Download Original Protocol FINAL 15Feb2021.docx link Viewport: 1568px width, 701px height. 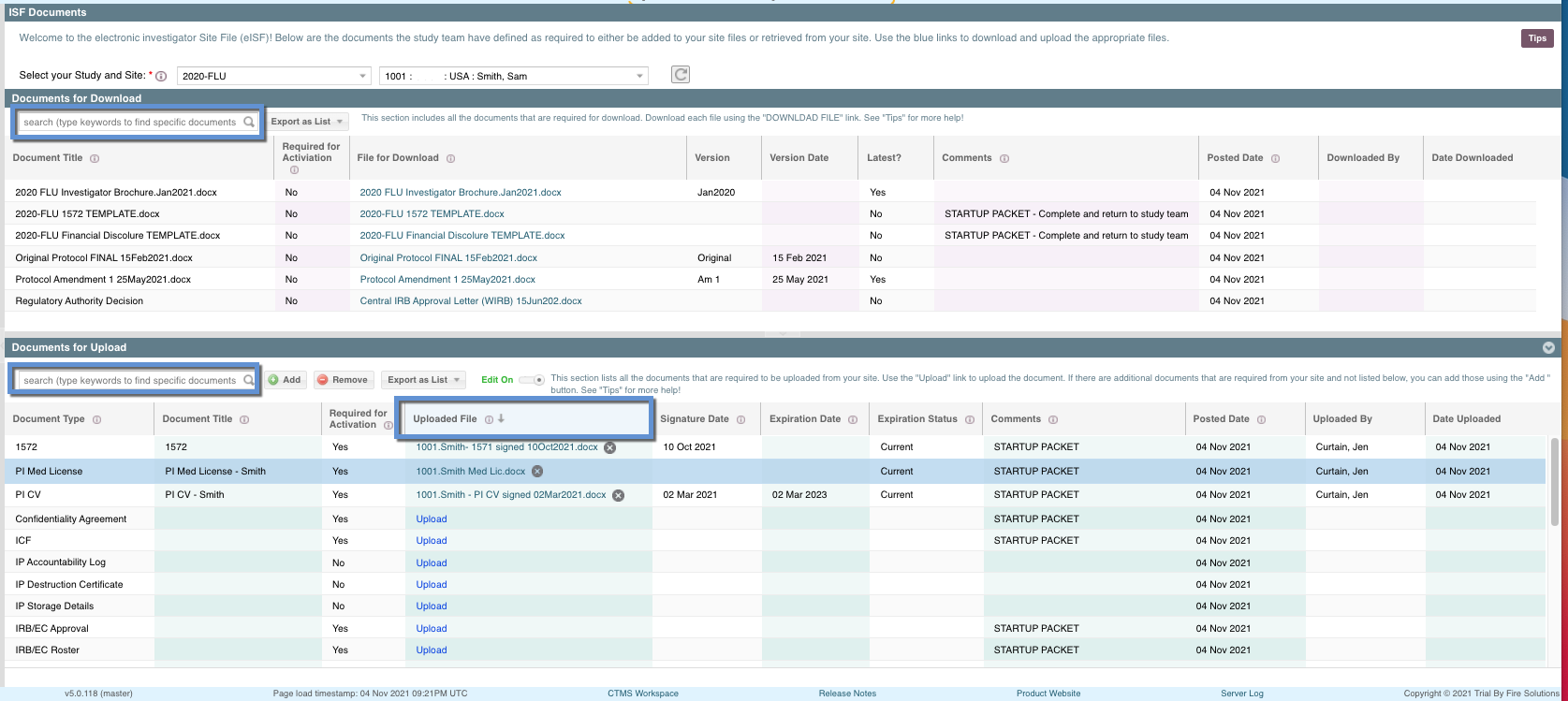click(448, 257)
